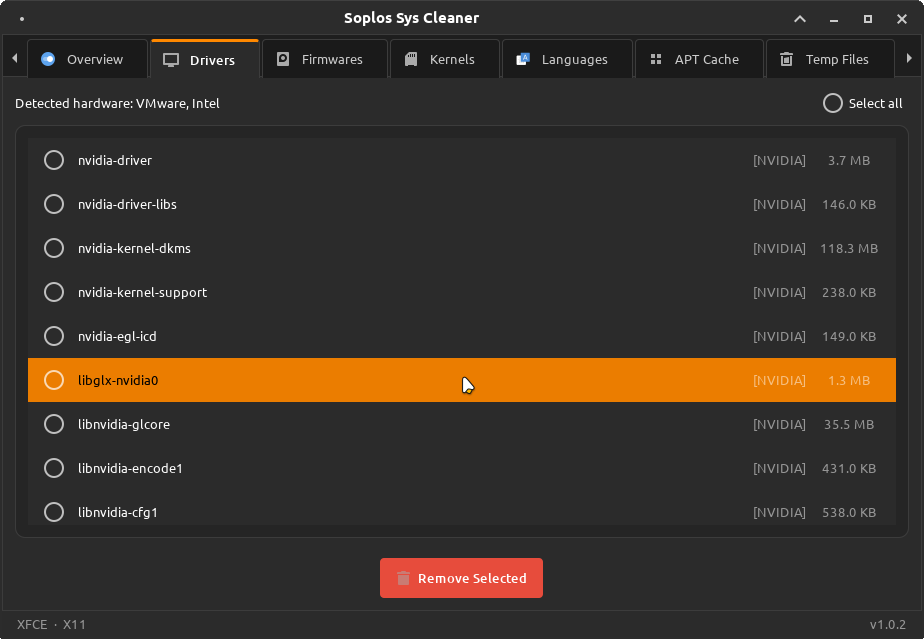Select the Drivers tab
This screenshot has height=639, width=924.
coord(205,59)
